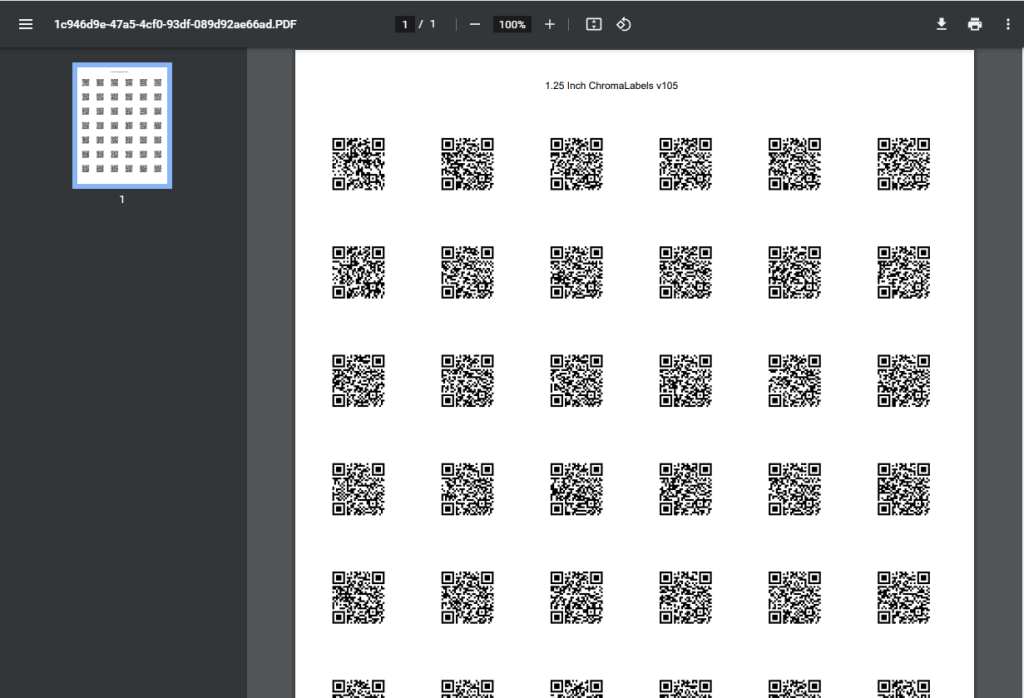Zoom in using the plus icon
Image resolution: width=1024 pixels, height=698 pixels.
click(549, 24)
